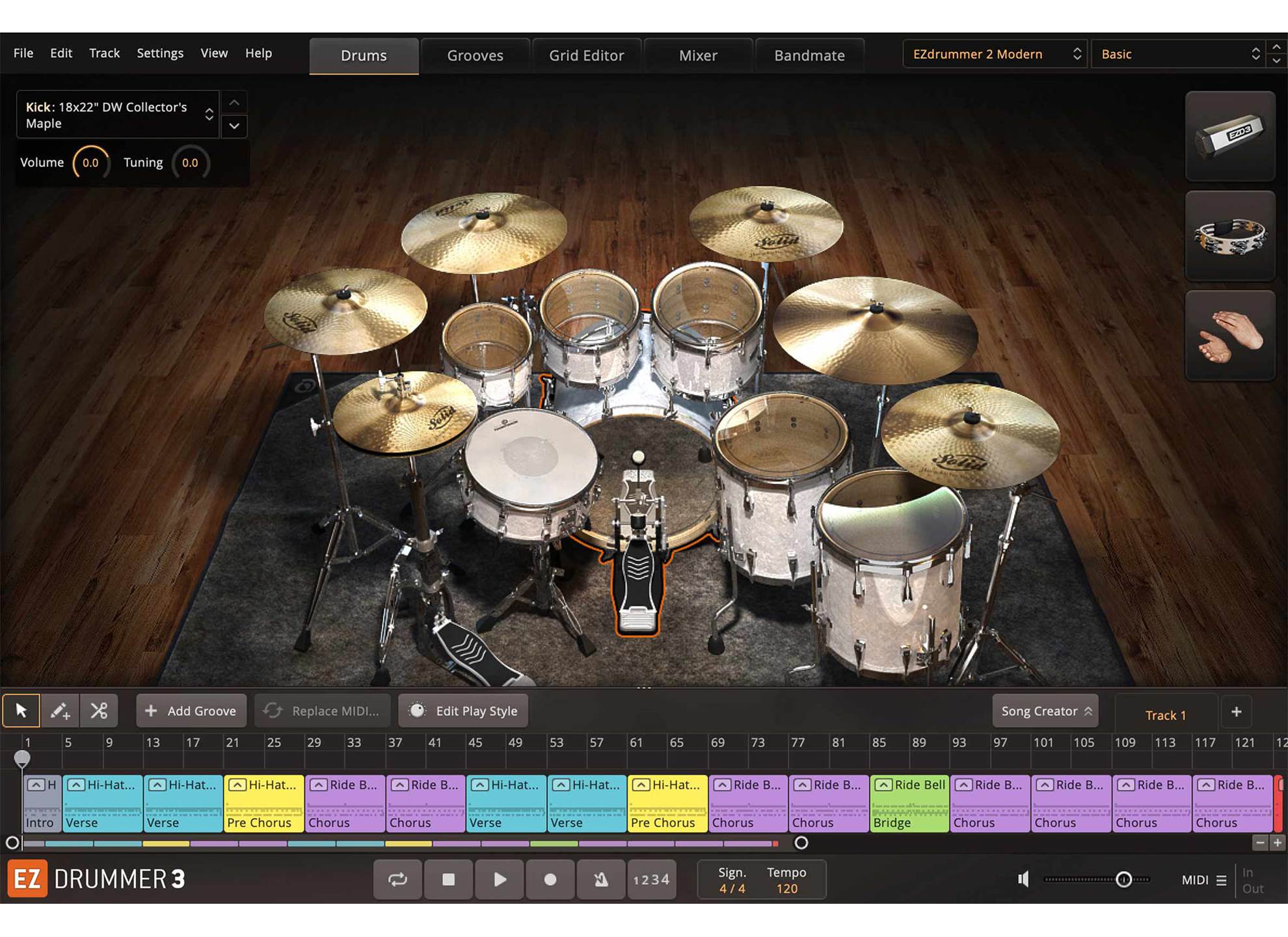Open the EZdrummer 2 Modern kit dropdown
This screenshot has width=1288, height=937.
pos(994,54)
